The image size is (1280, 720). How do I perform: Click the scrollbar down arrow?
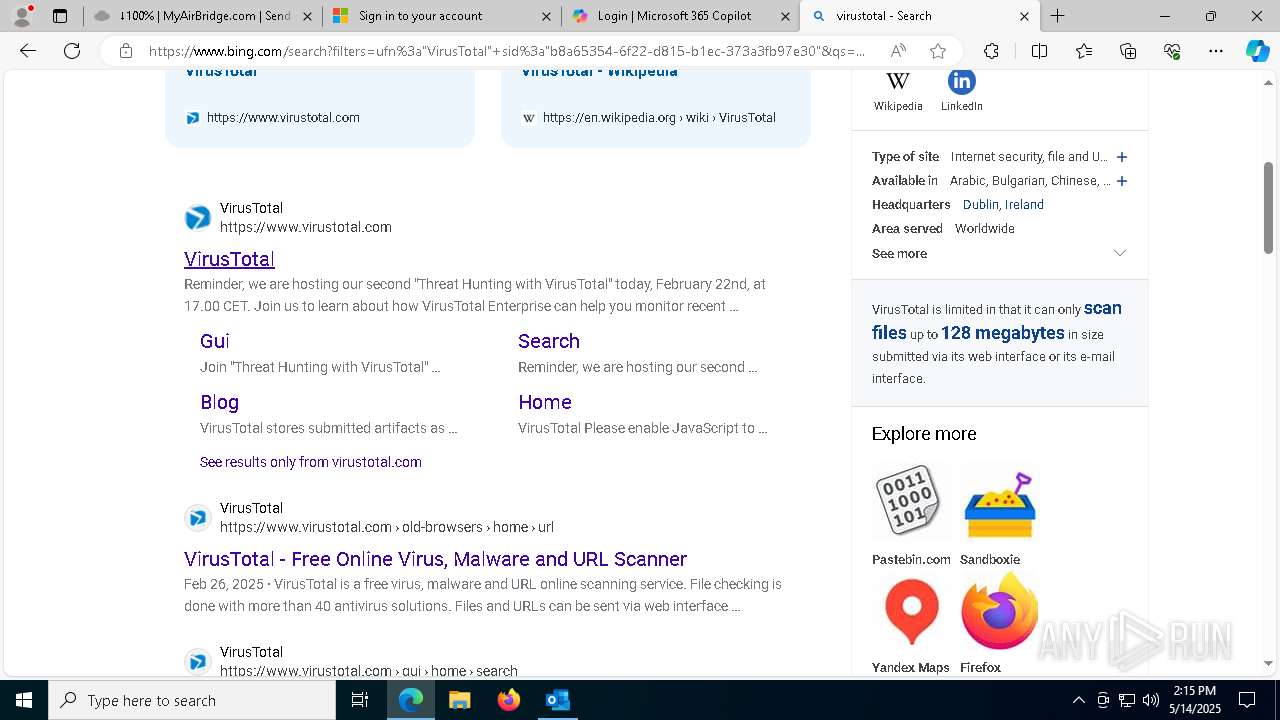[1268, 663]
